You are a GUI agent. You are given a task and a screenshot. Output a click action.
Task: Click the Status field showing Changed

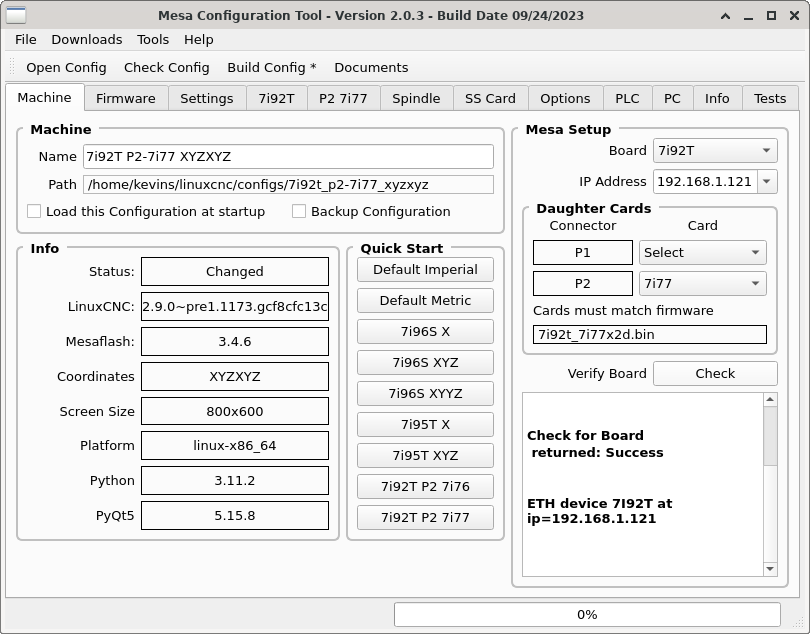click(x=235, y=271)
